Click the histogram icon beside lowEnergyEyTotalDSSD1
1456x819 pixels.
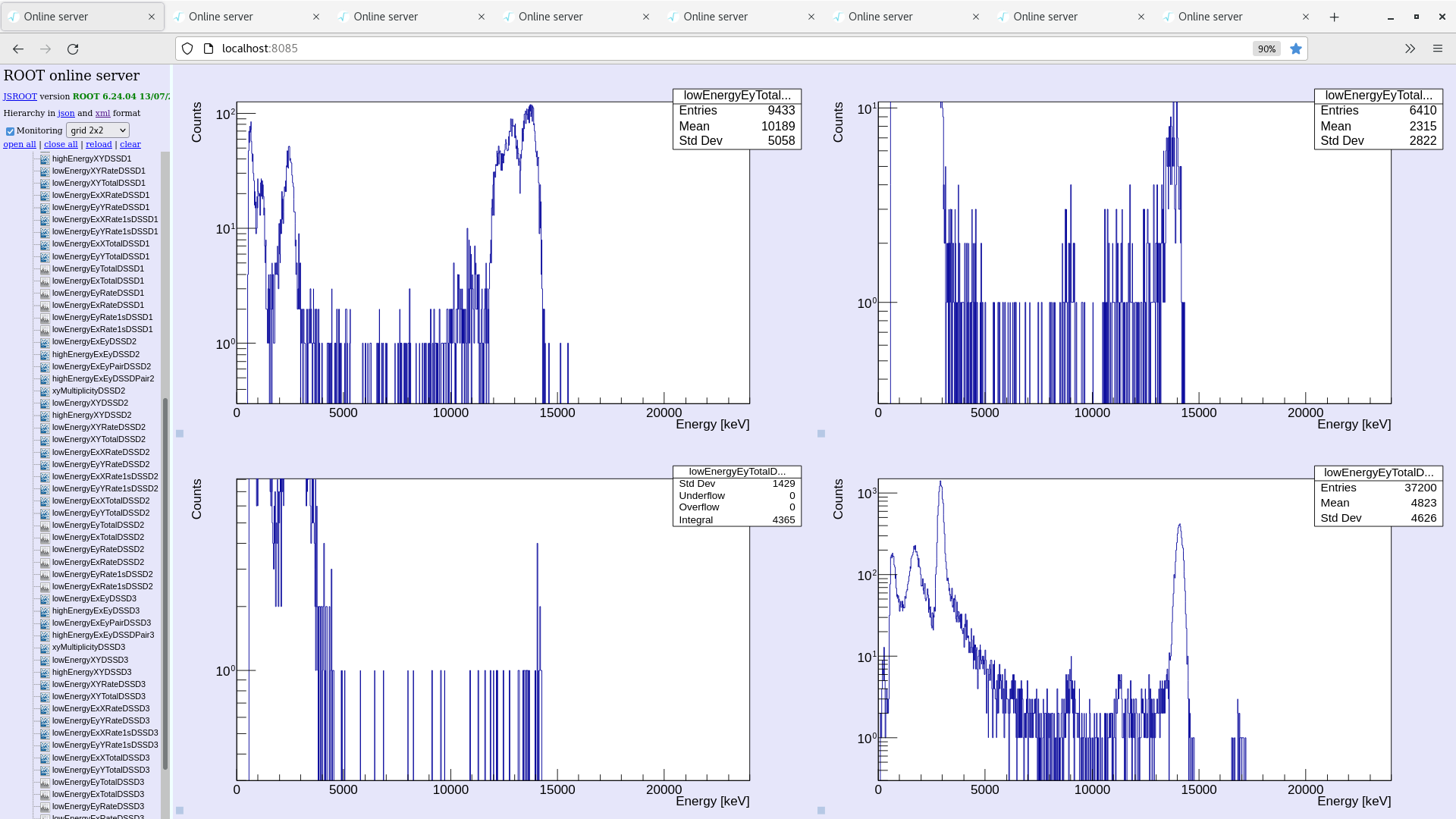coord(45,269)
